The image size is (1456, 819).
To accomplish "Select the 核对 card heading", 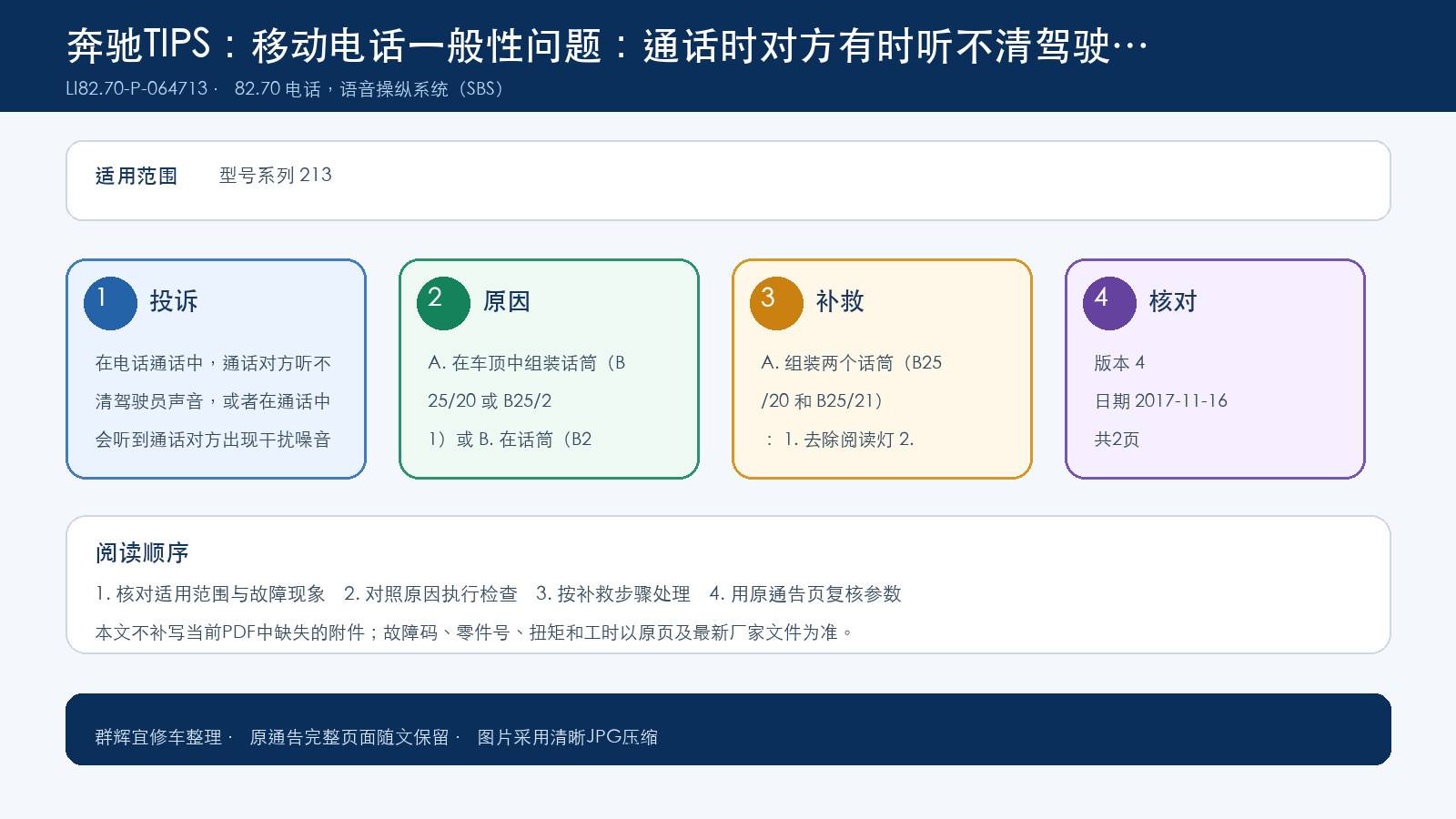I will 1173,302.
